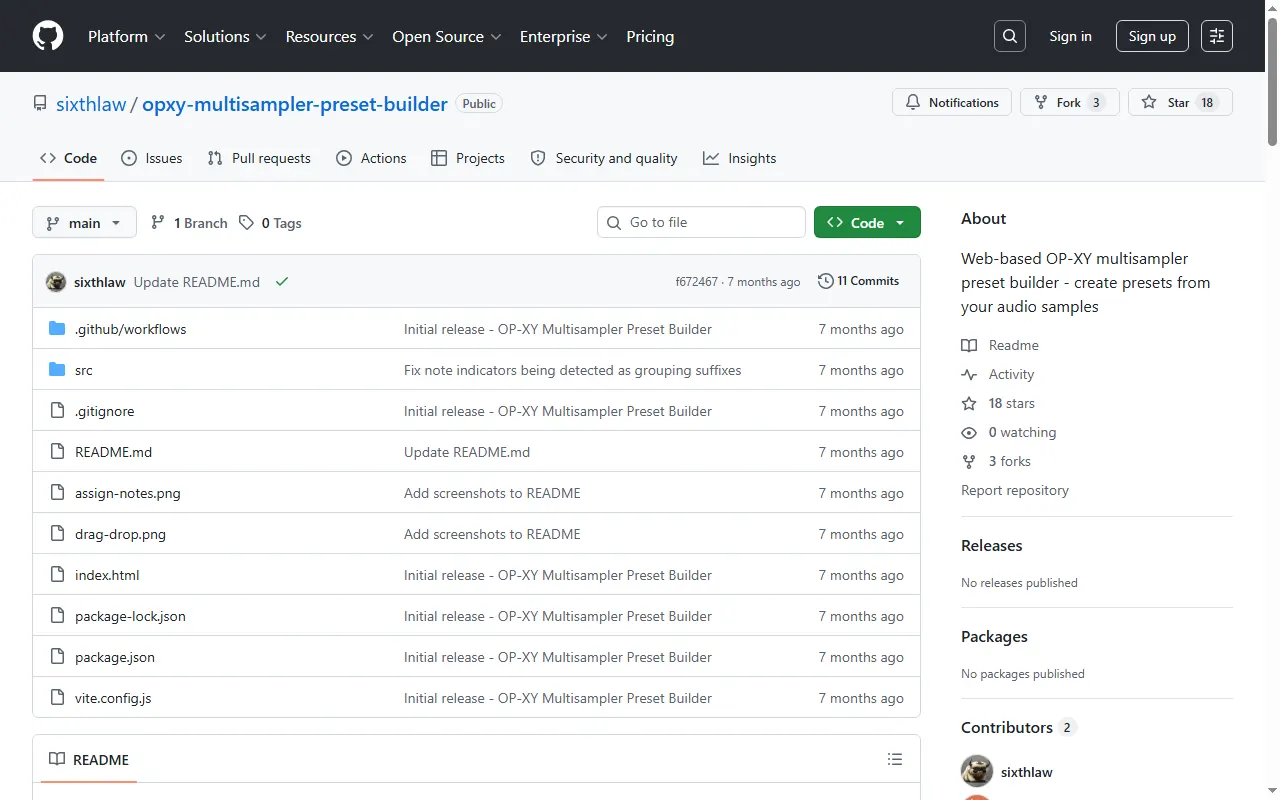The width and height of the screenshot is (1280, 800).
Task: Open the main branch switcher dropdown
Action: click(84, 222)
